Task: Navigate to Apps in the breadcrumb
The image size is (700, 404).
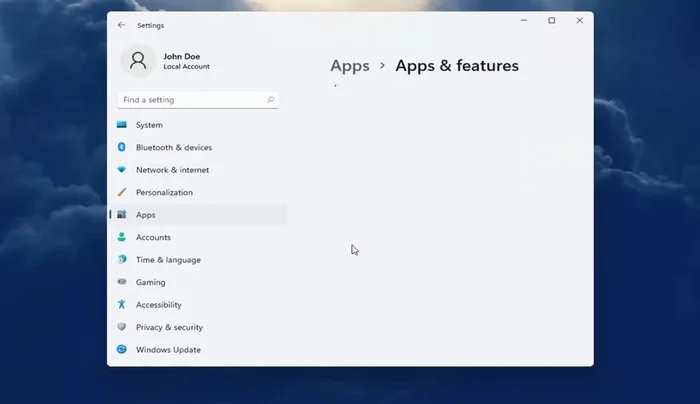Action: pyautogui.click(x=350, y=66)
